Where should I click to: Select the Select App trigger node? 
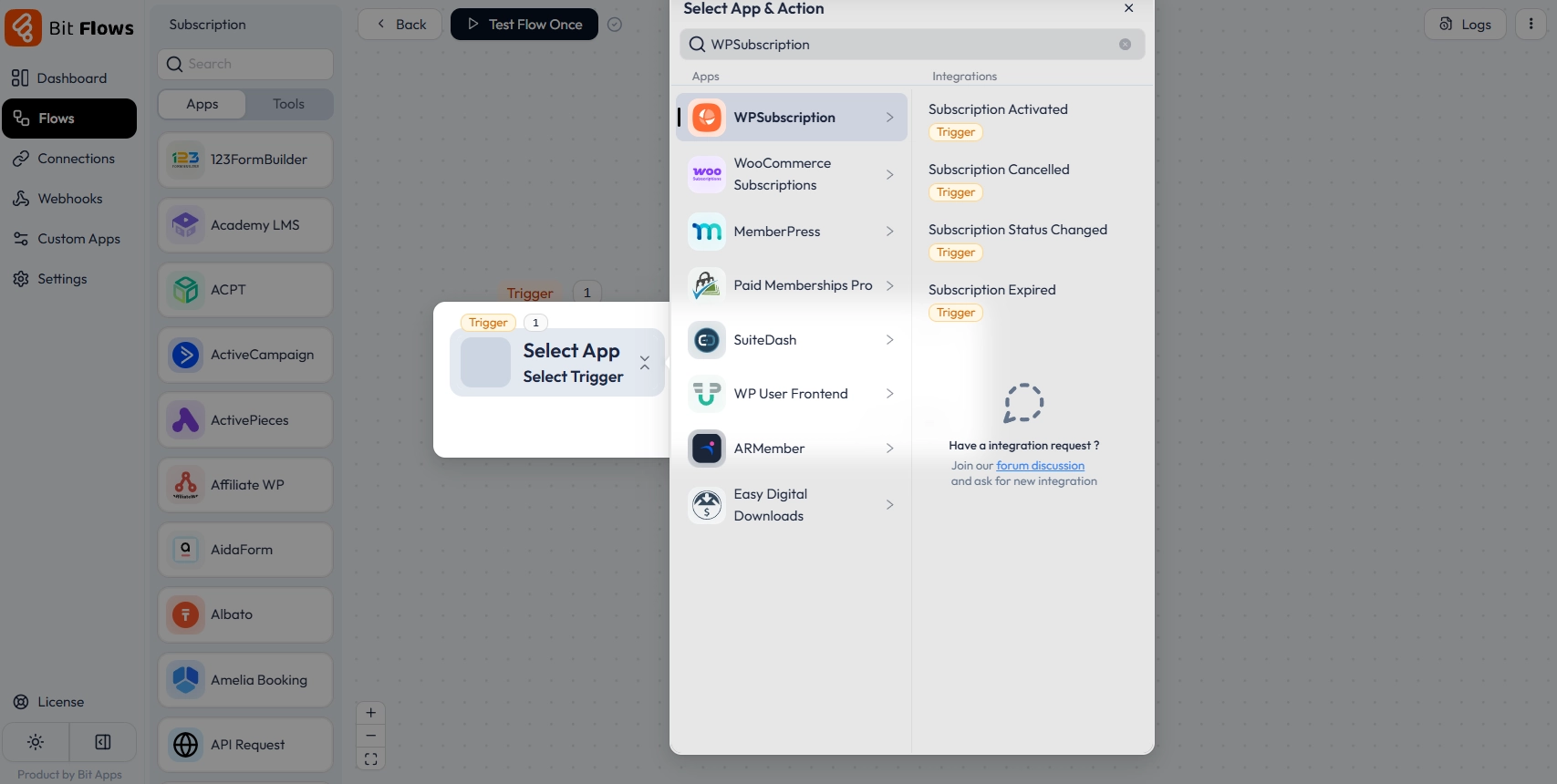[557, 363]
